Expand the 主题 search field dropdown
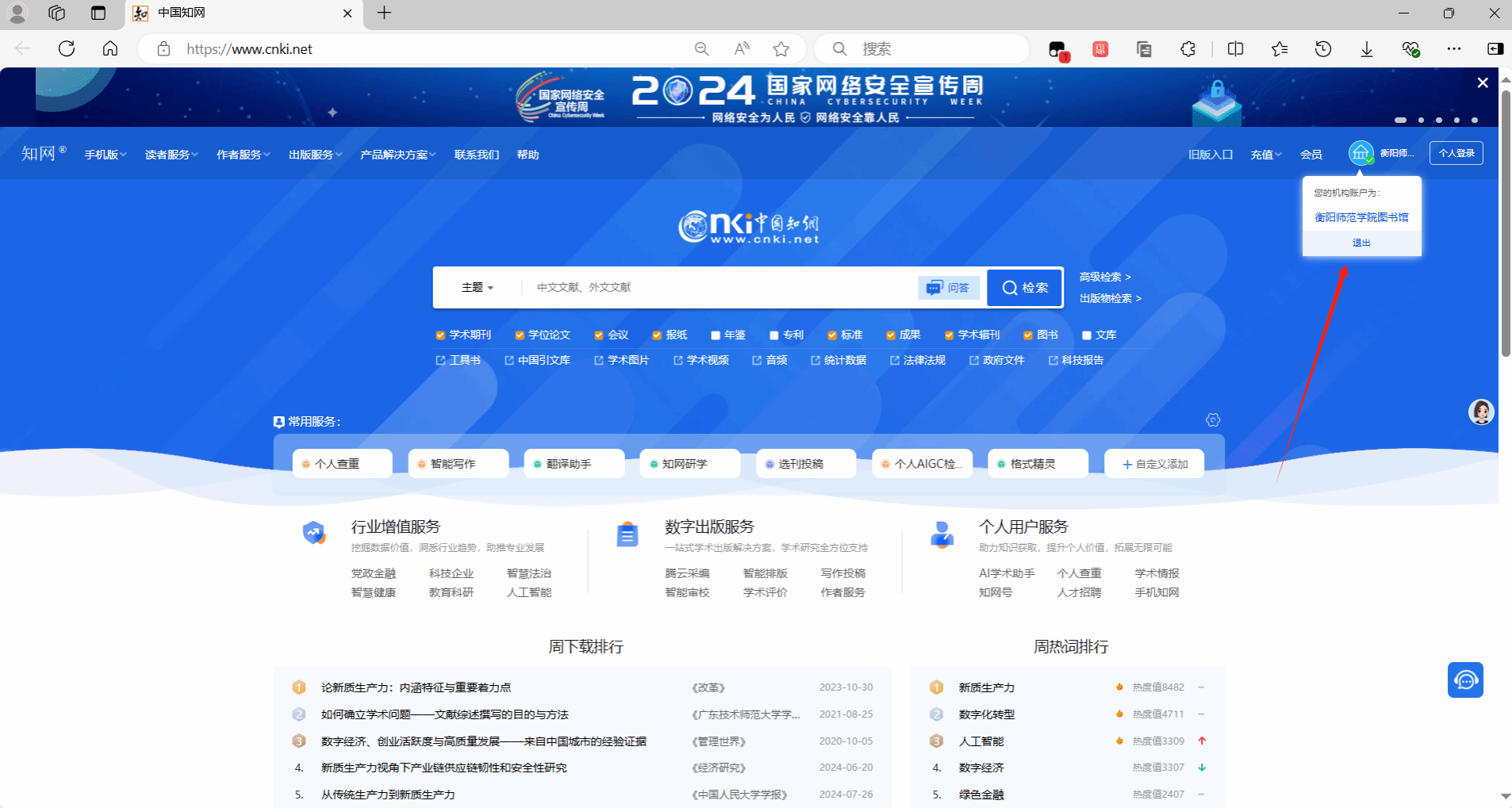This screenshot has width=1512, height=808. 478,288
